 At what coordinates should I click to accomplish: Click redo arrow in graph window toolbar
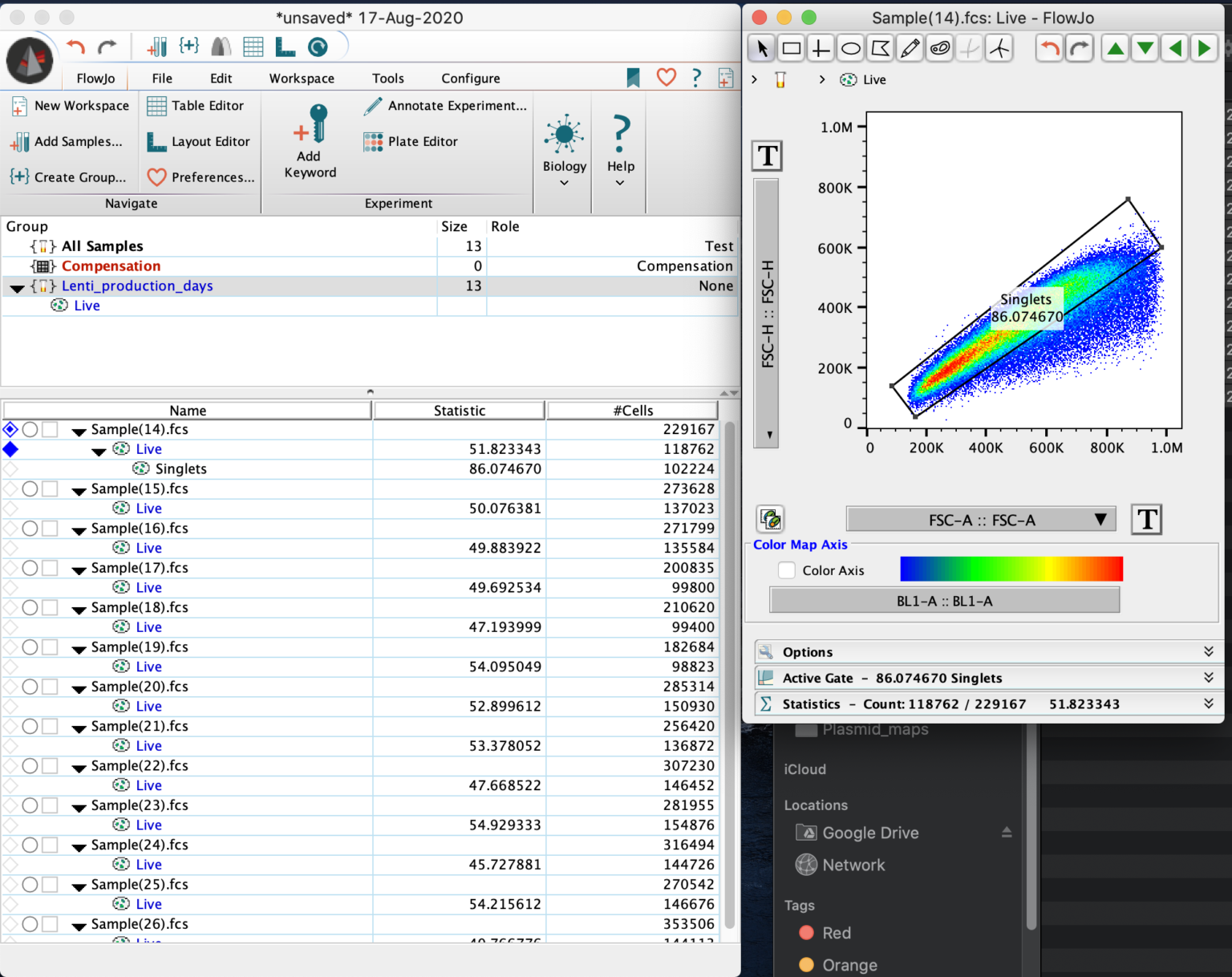pos(1080,49)
